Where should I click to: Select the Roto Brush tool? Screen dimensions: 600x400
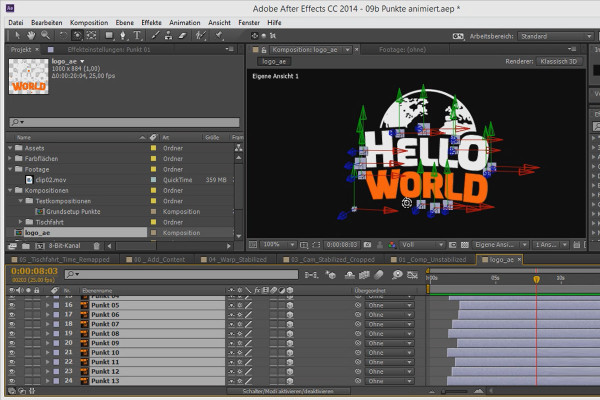click(201, 36)
